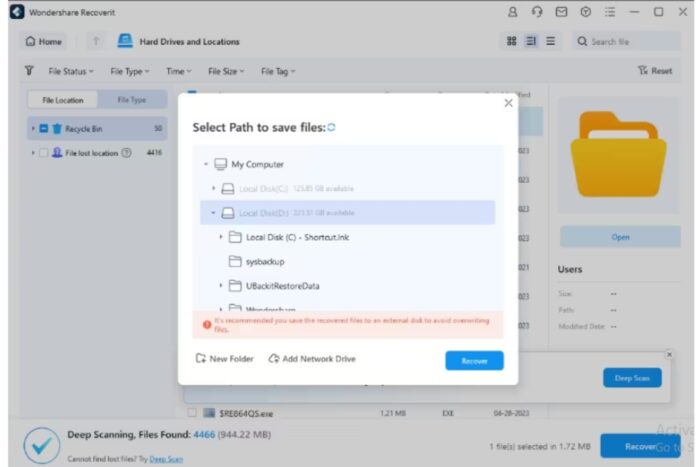Open the Time filter dropdown
Viewport: 700px width, 467px height.
click(179, 71)
